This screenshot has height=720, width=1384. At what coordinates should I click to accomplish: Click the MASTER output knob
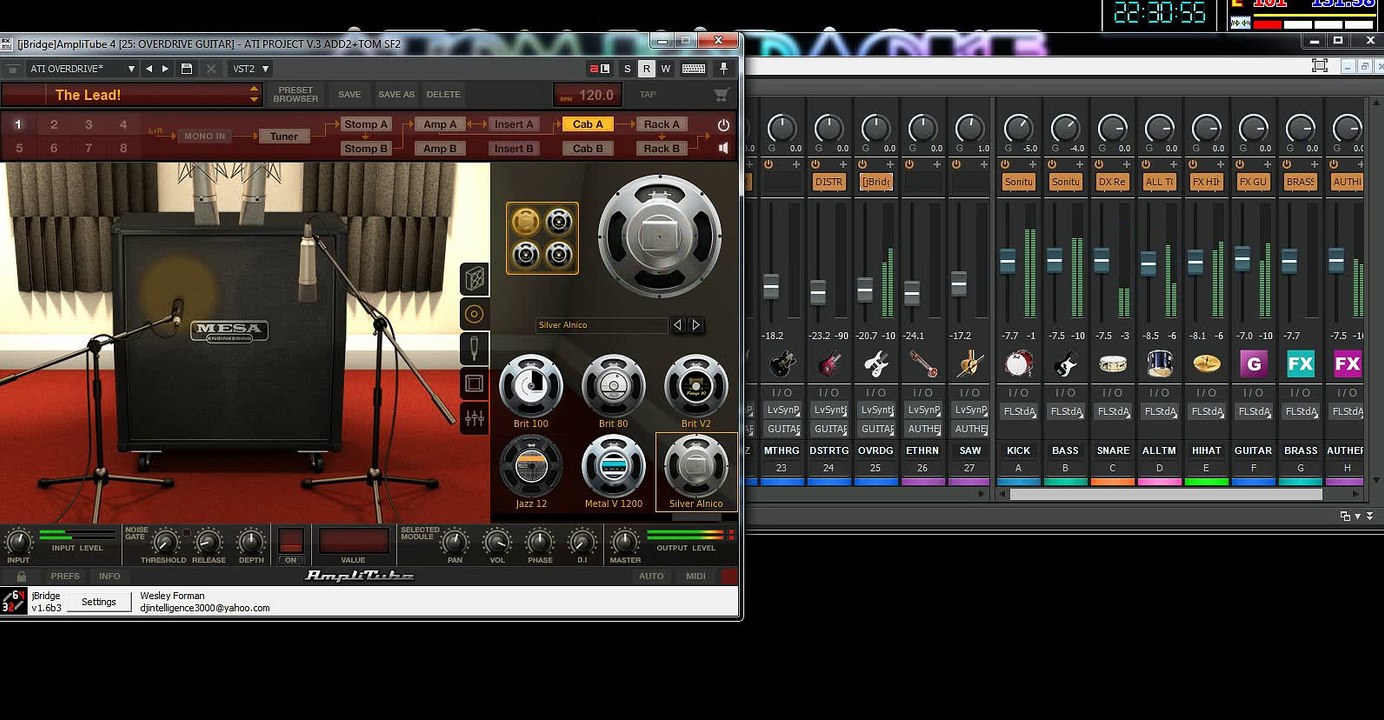point(625,542)
